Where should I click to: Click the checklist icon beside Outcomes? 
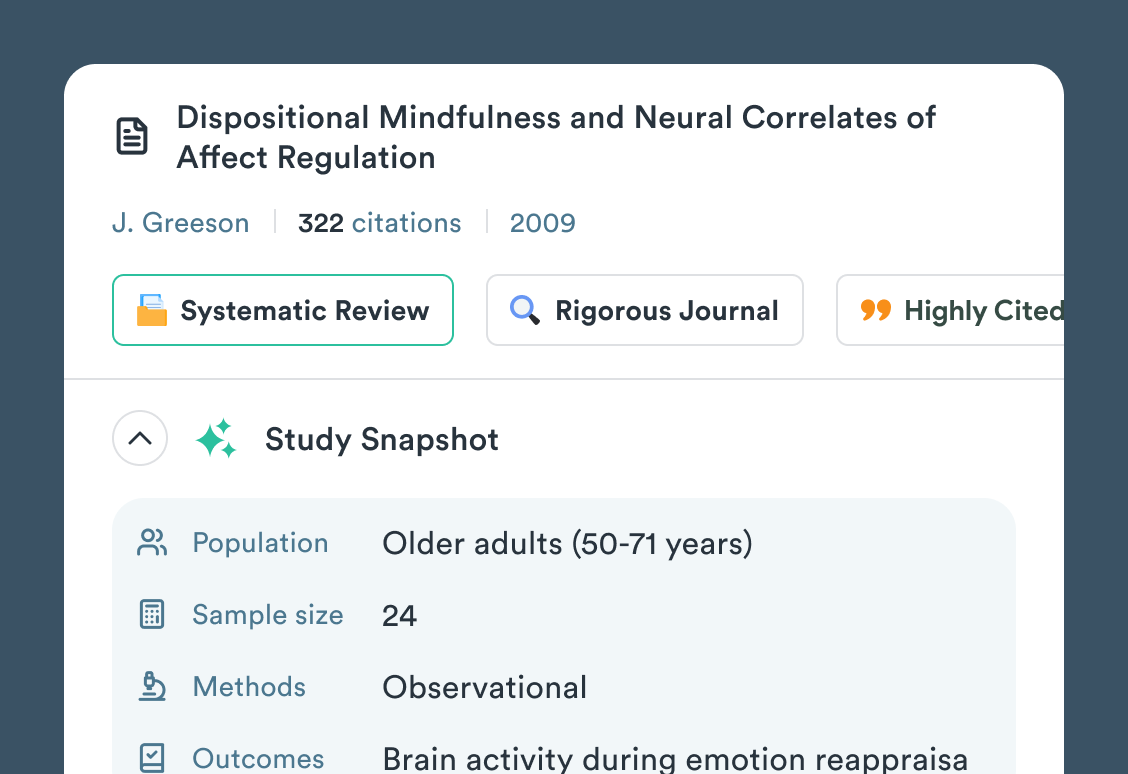pos(152,758)
